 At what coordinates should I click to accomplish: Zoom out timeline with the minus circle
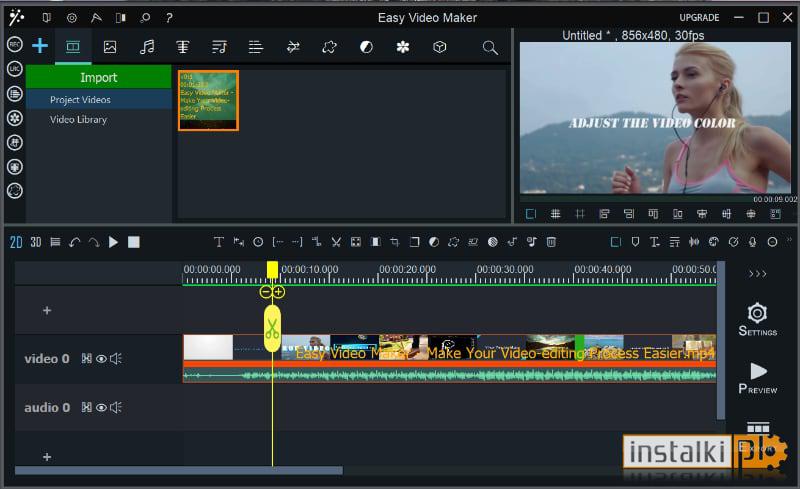tap(266, 292)
